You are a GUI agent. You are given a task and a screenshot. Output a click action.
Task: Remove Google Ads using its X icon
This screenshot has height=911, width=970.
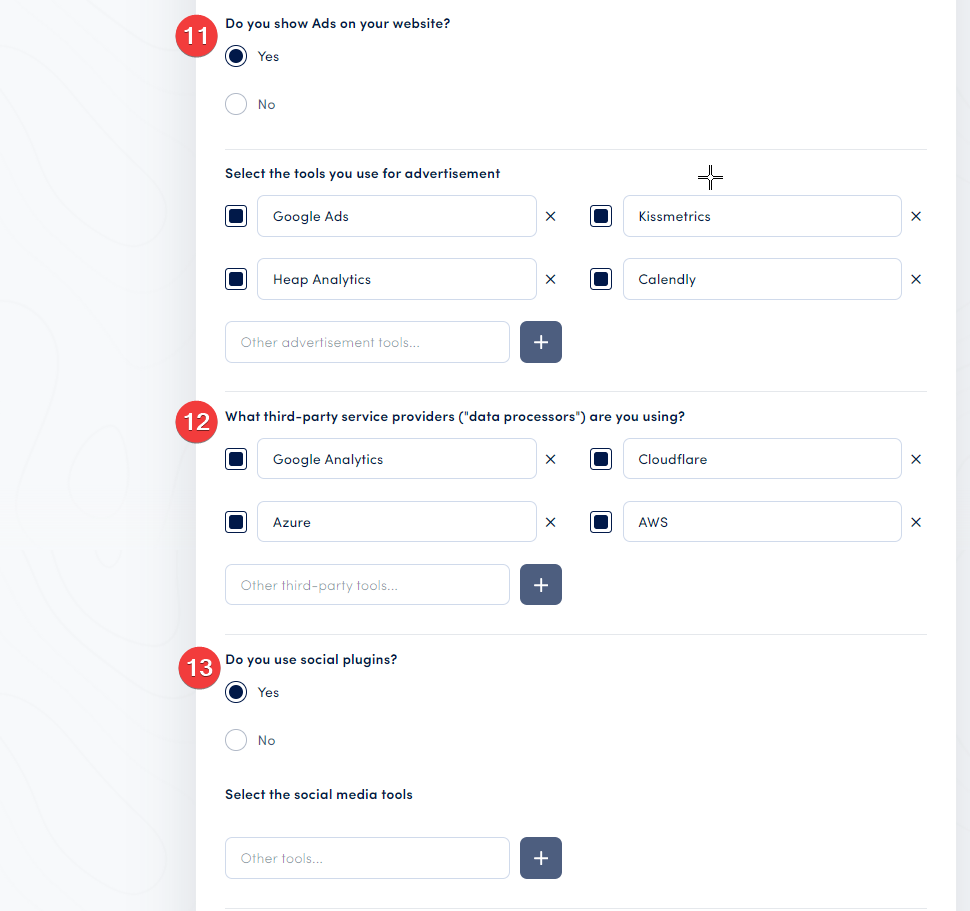(x=550, y=216)
